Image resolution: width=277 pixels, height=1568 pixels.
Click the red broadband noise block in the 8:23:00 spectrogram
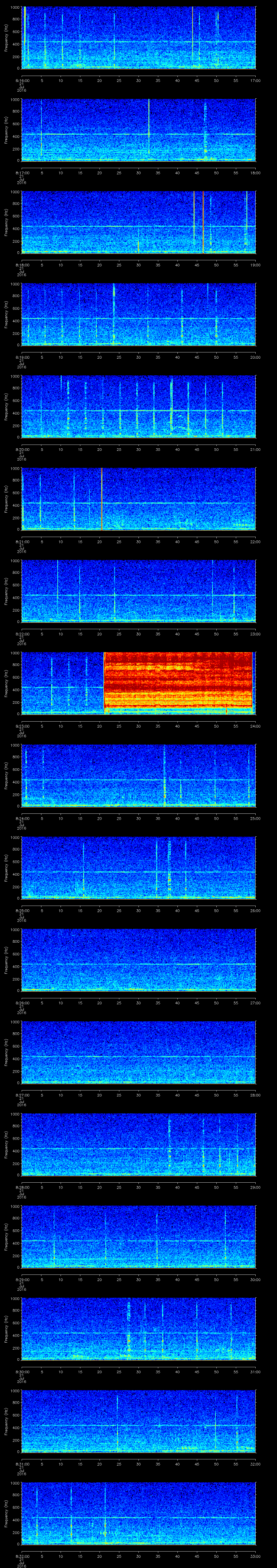[x=178, y=683]
